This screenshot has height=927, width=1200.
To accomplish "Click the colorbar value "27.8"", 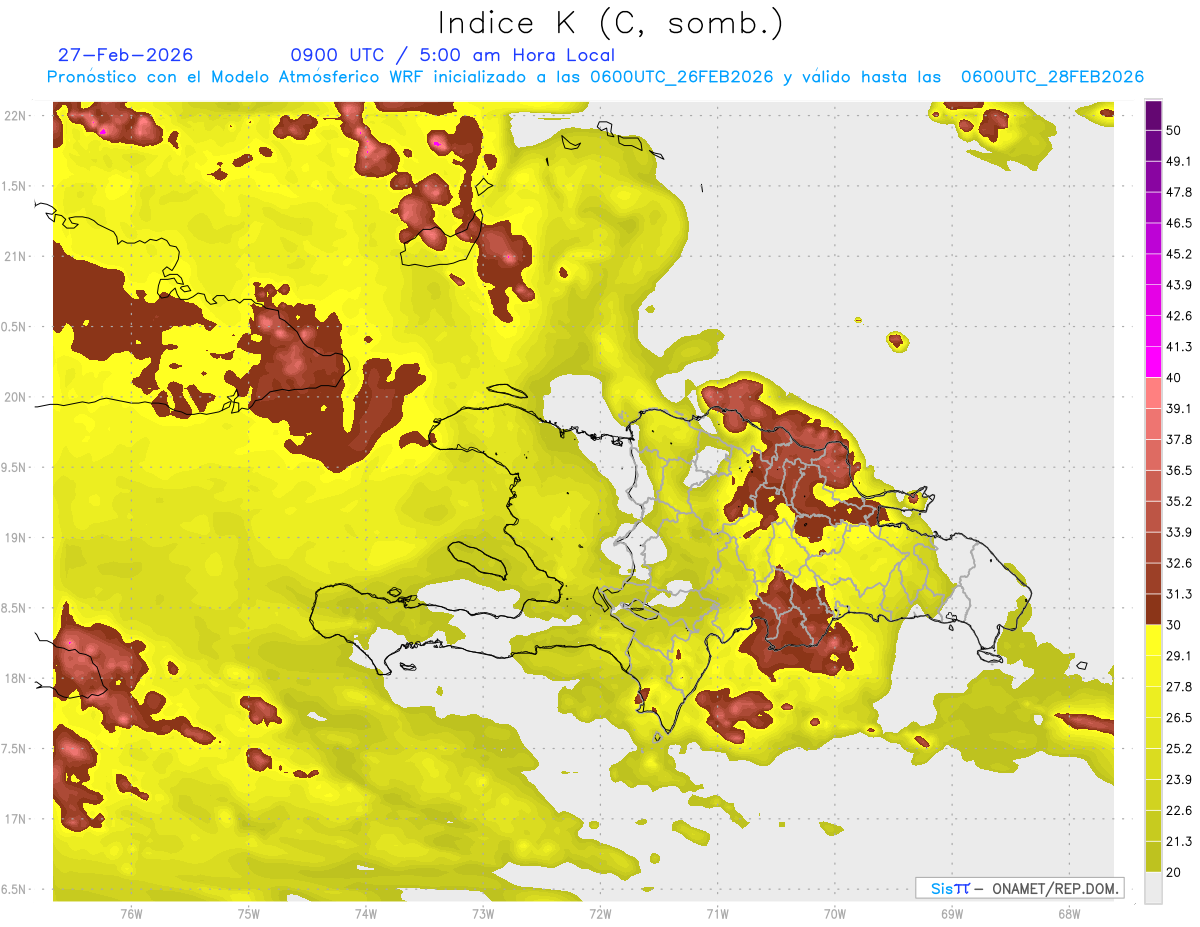I will pos(1179,687).
